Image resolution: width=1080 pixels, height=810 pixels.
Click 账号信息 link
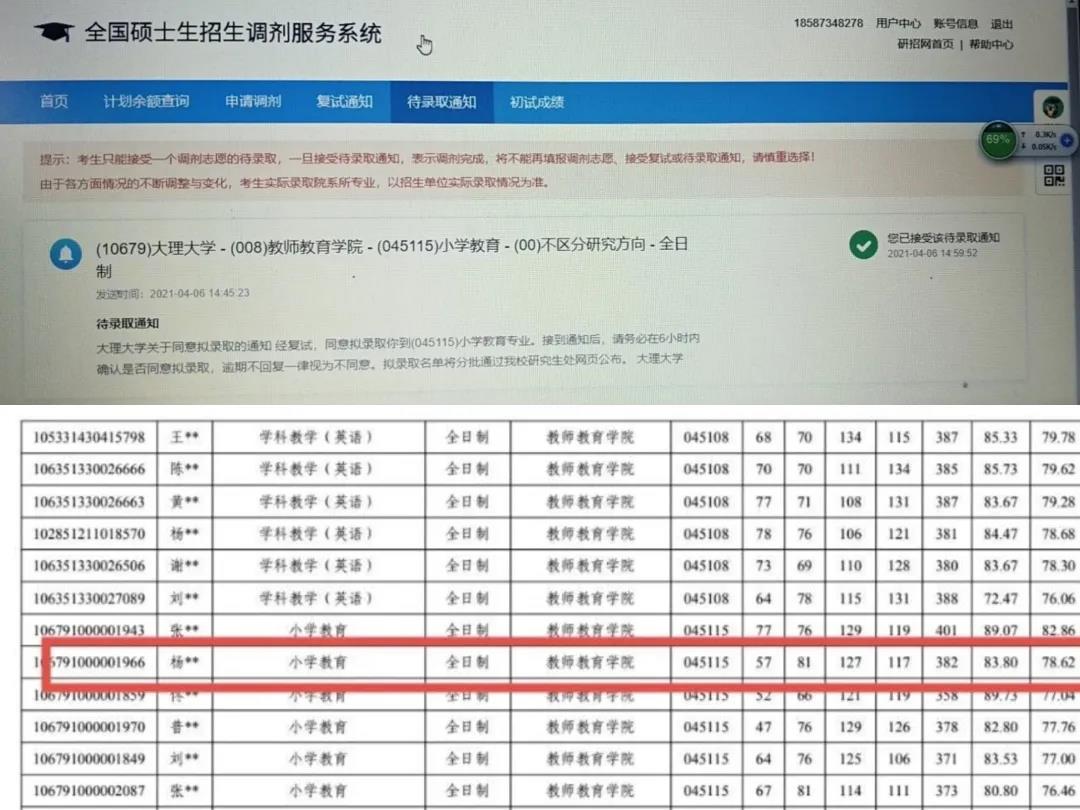click(955, 23)
